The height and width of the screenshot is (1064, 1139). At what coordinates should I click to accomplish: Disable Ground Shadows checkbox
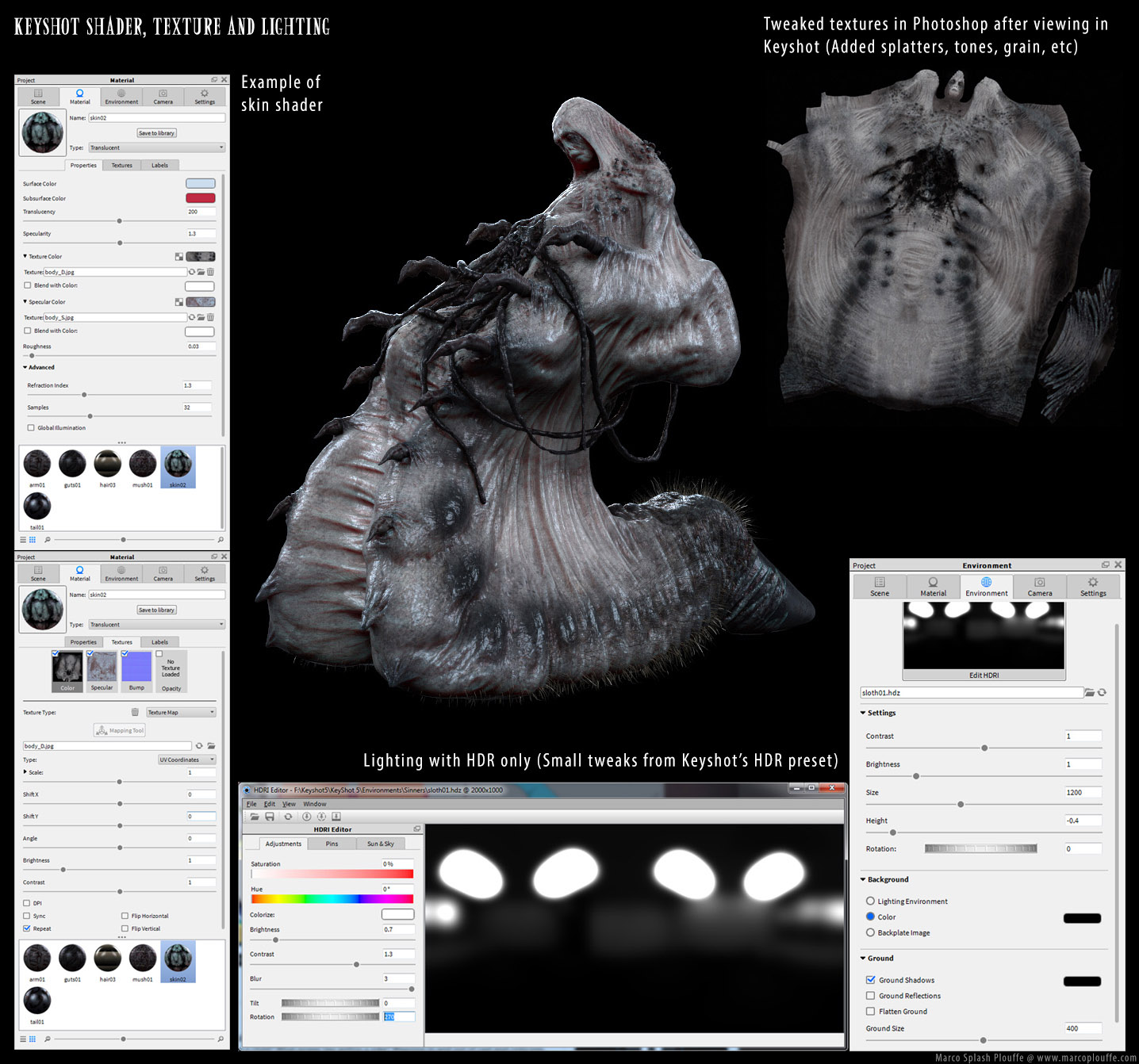pyautogui.click(x=870, y=980)
